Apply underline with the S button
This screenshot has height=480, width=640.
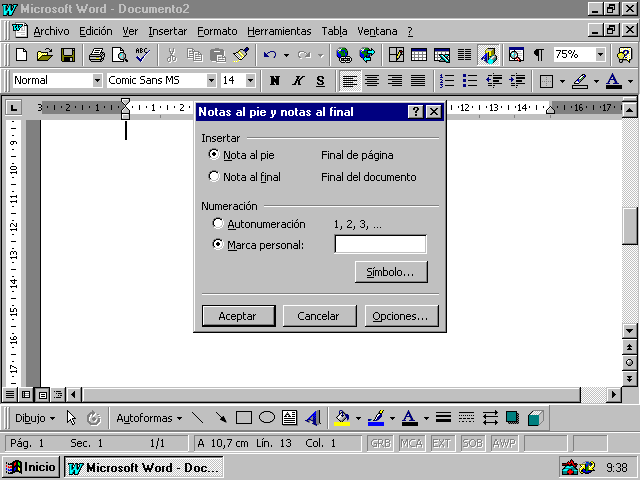click(x=320, y=81)
